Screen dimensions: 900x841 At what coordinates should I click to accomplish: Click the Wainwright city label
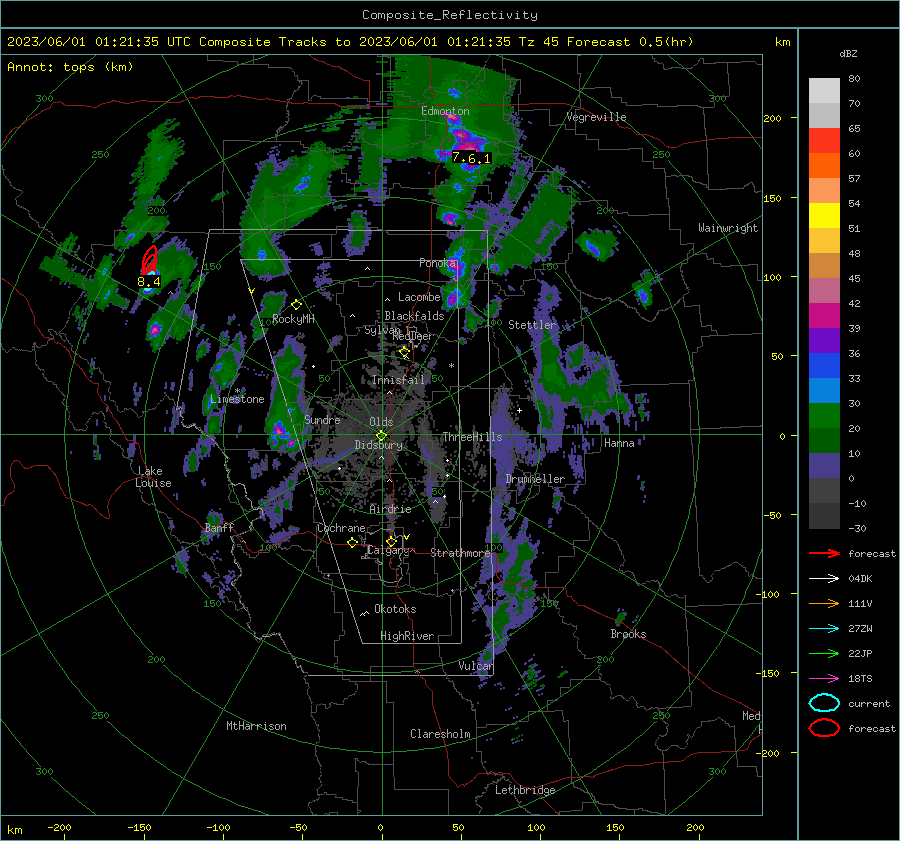pyautogui.click(x=728, y=228)
